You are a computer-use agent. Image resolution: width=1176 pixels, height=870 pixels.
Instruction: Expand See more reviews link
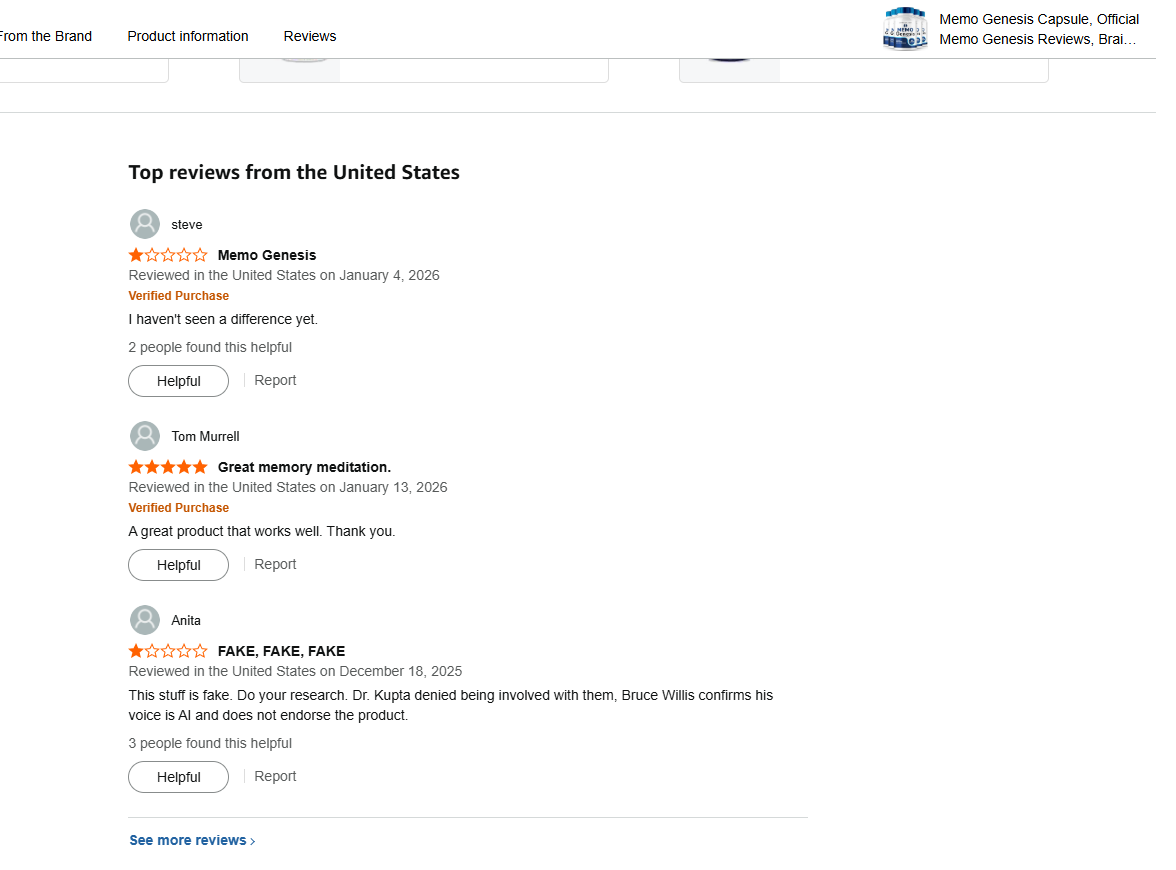point(192,840)
